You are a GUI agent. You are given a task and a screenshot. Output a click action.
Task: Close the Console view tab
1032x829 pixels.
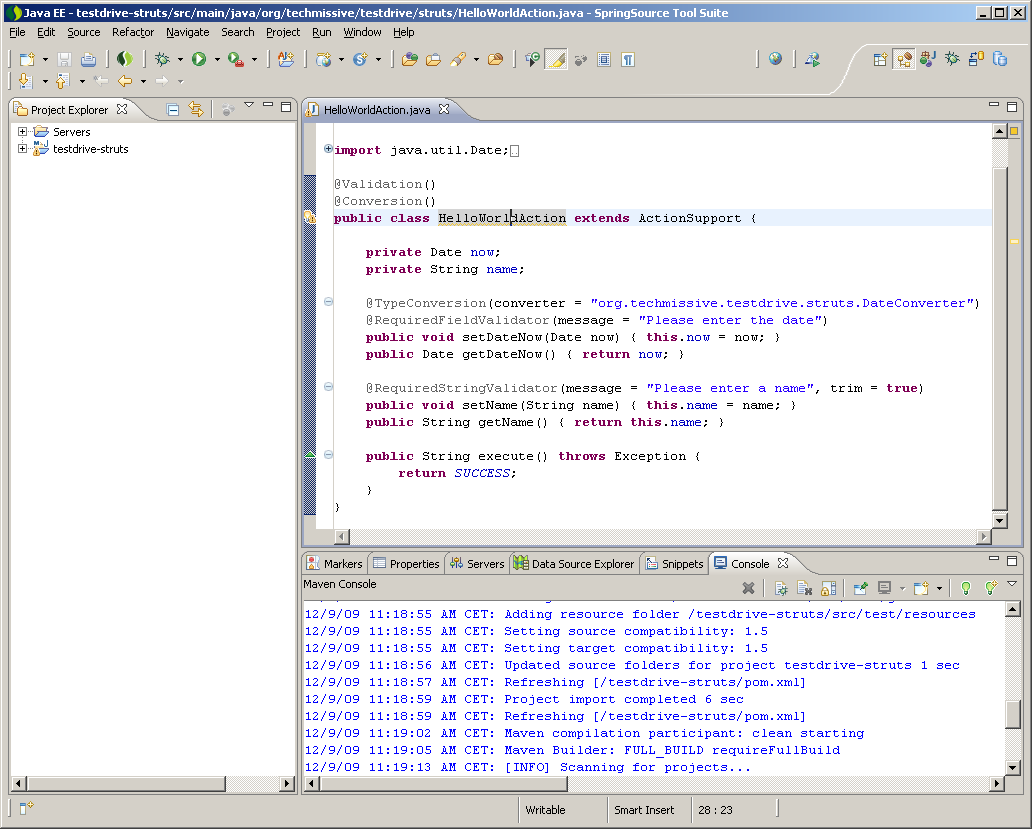coord(783,563)
